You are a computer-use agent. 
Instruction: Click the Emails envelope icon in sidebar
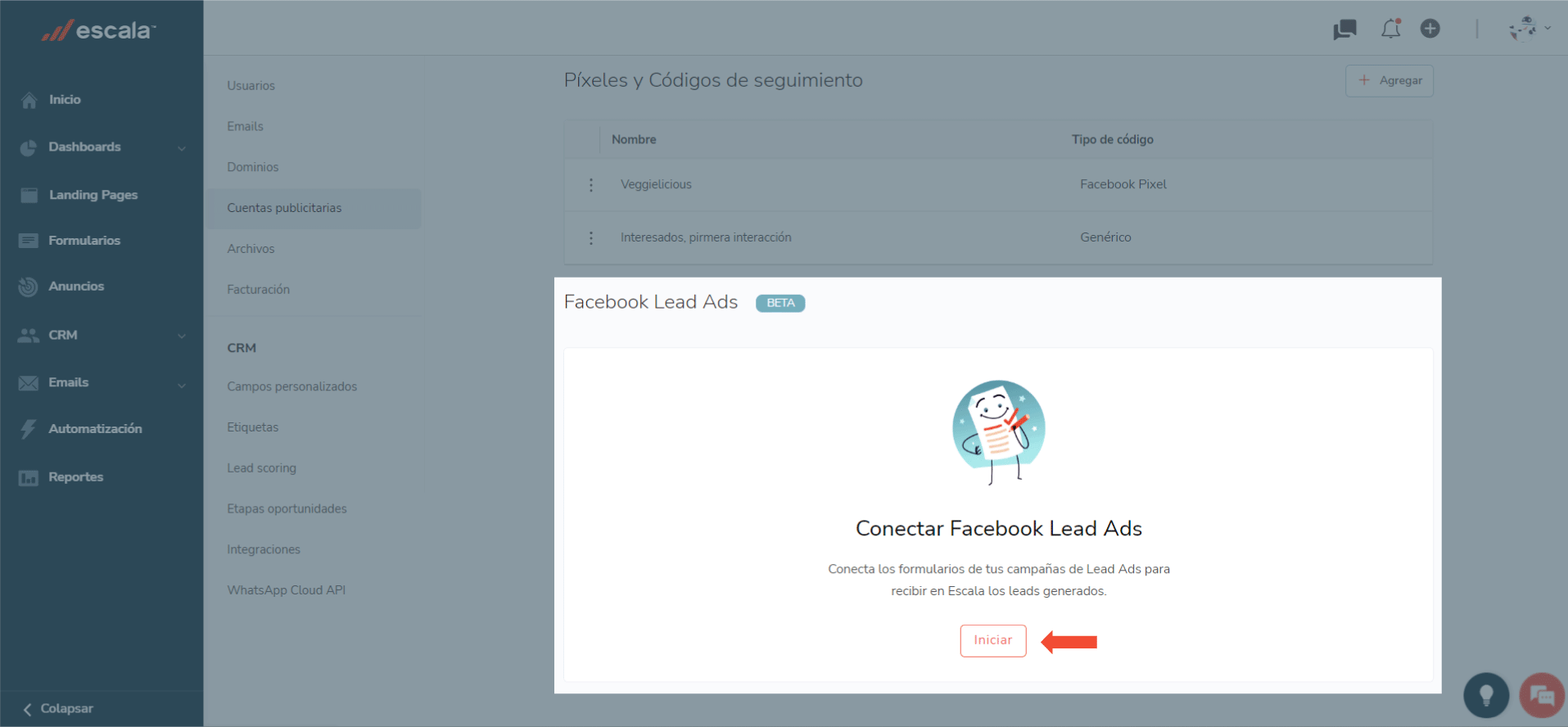tap(29, 382)
